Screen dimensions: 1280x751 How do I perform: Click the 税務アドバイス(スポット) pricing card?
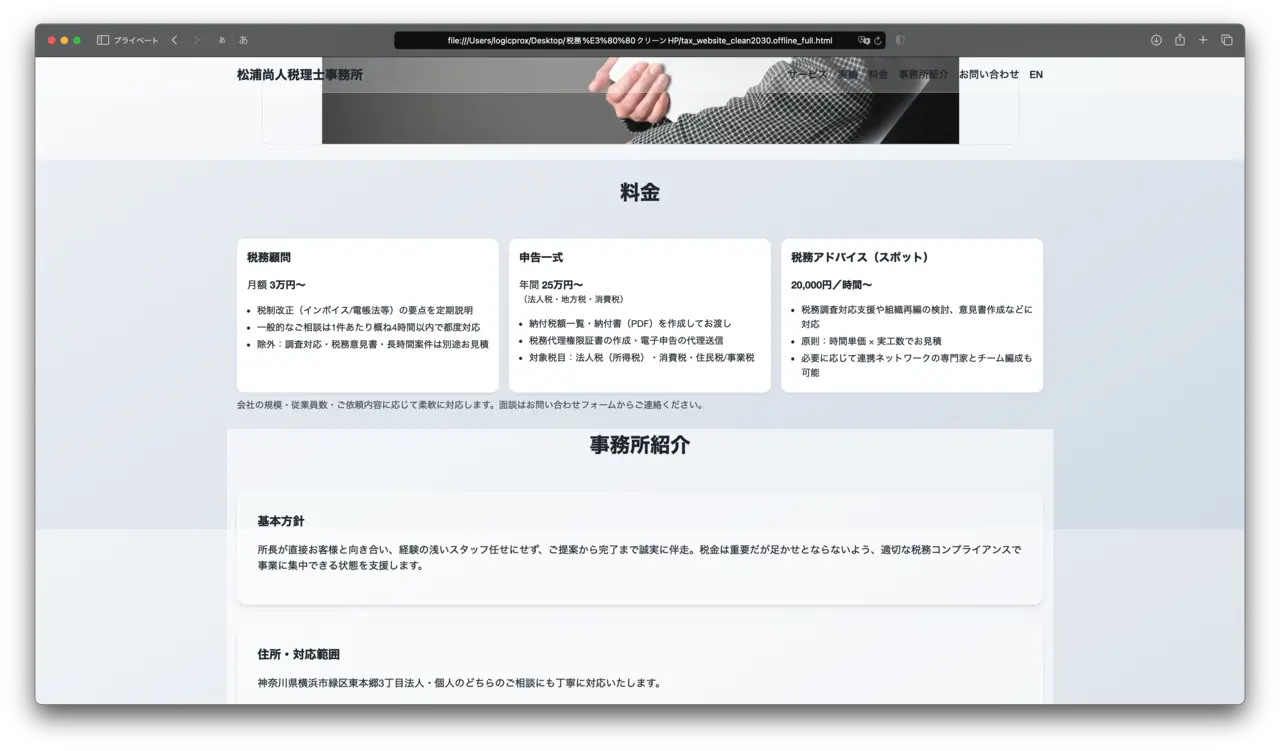(x=911, y=315)
